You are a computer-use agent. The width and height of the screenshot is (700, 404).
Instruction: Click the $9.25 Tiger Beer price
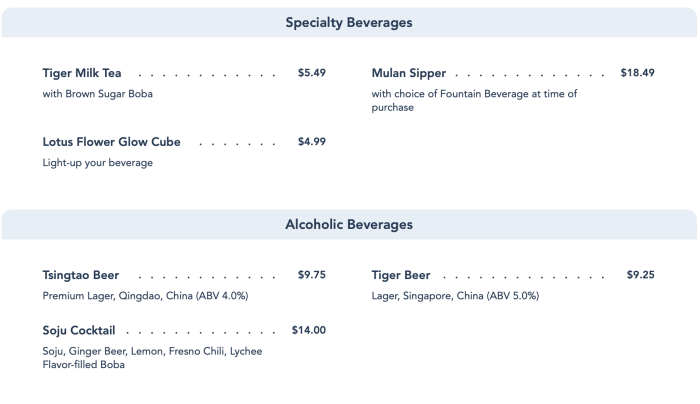tap(640, 275)
